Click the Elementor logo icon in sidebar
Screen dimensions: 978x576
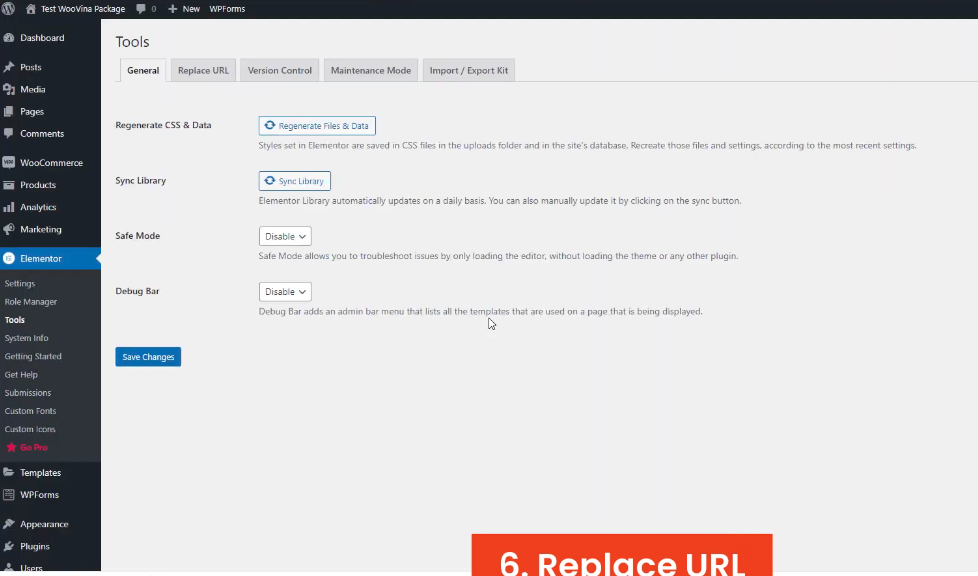tap(9, 258)
